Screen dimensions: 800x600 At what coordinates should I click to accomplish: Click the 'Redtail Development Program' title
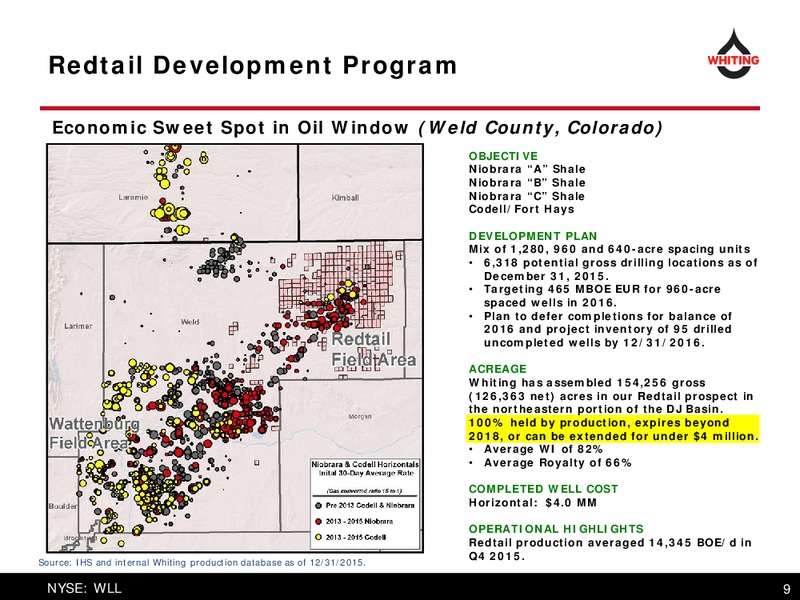(253, 65)
